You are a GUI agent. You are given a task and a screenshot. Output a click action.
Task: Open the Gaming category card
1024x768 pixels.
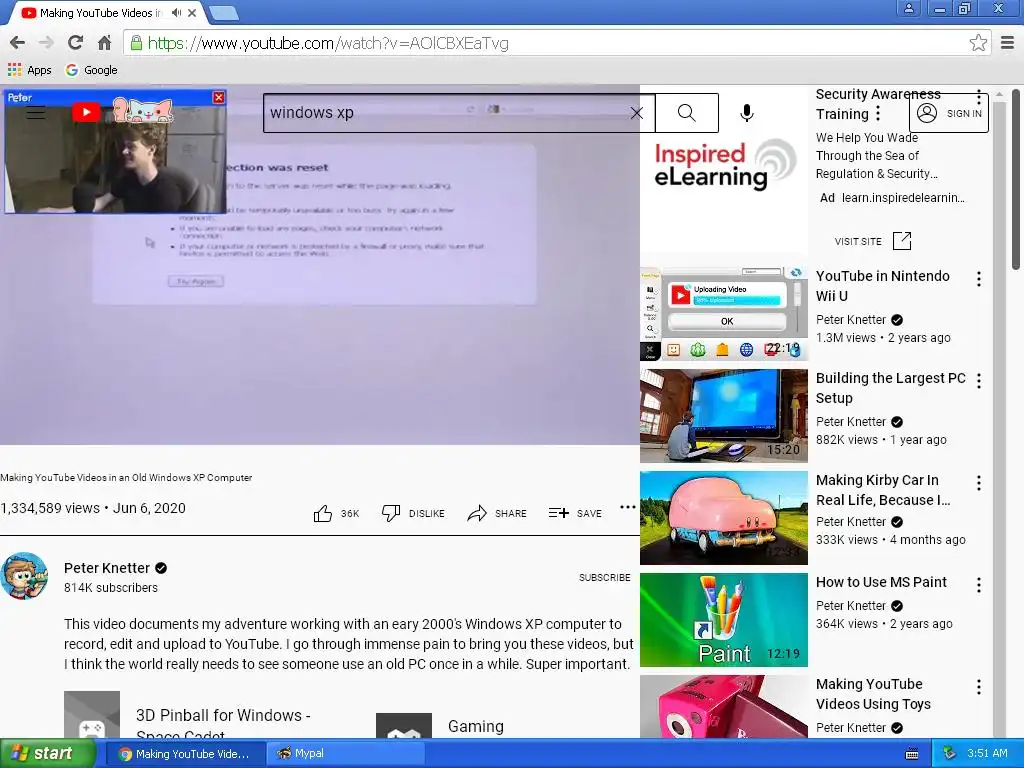(x=441, y=726)
